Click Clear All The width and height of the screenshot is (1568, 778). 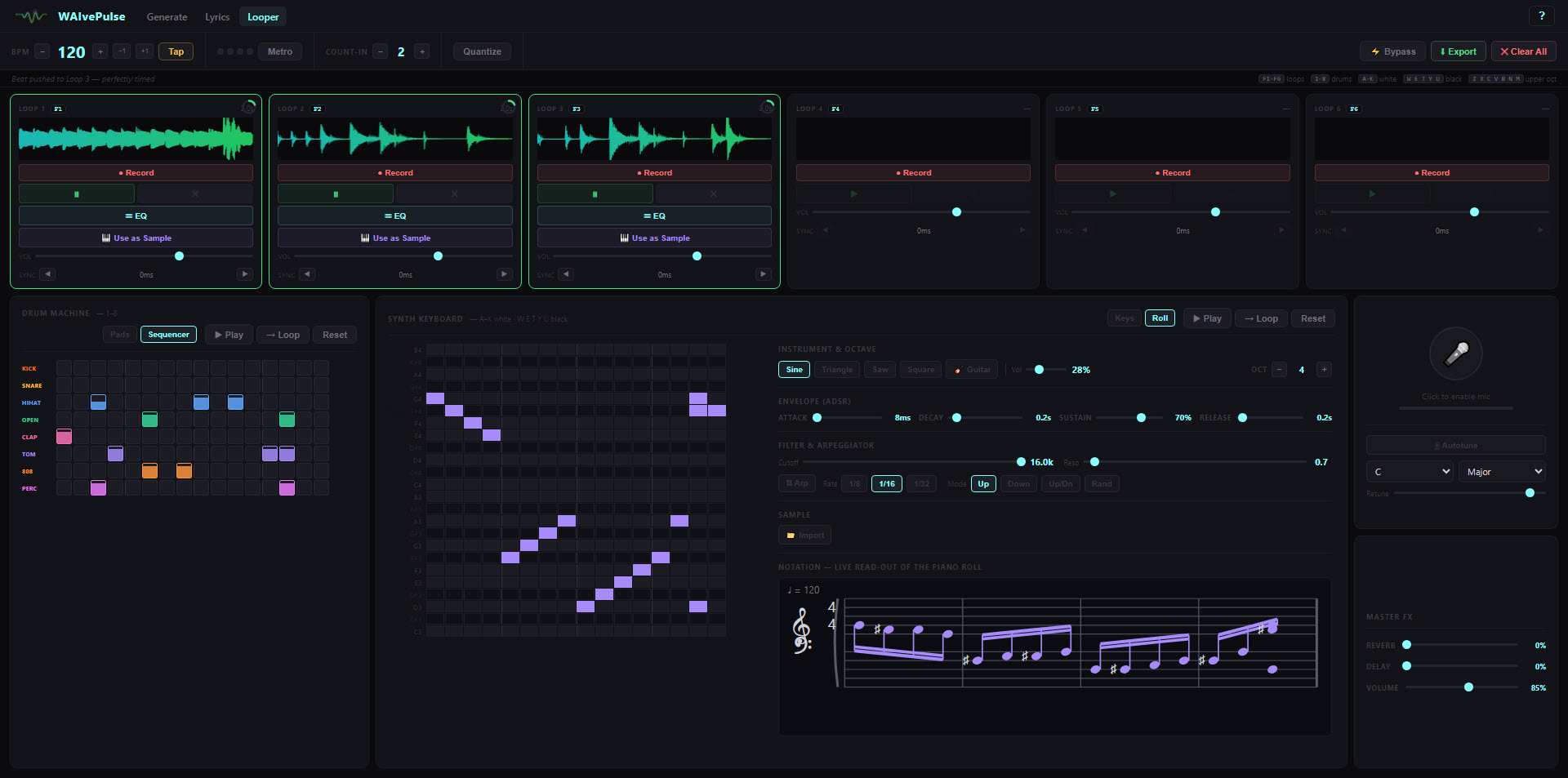pos(1523,51)
